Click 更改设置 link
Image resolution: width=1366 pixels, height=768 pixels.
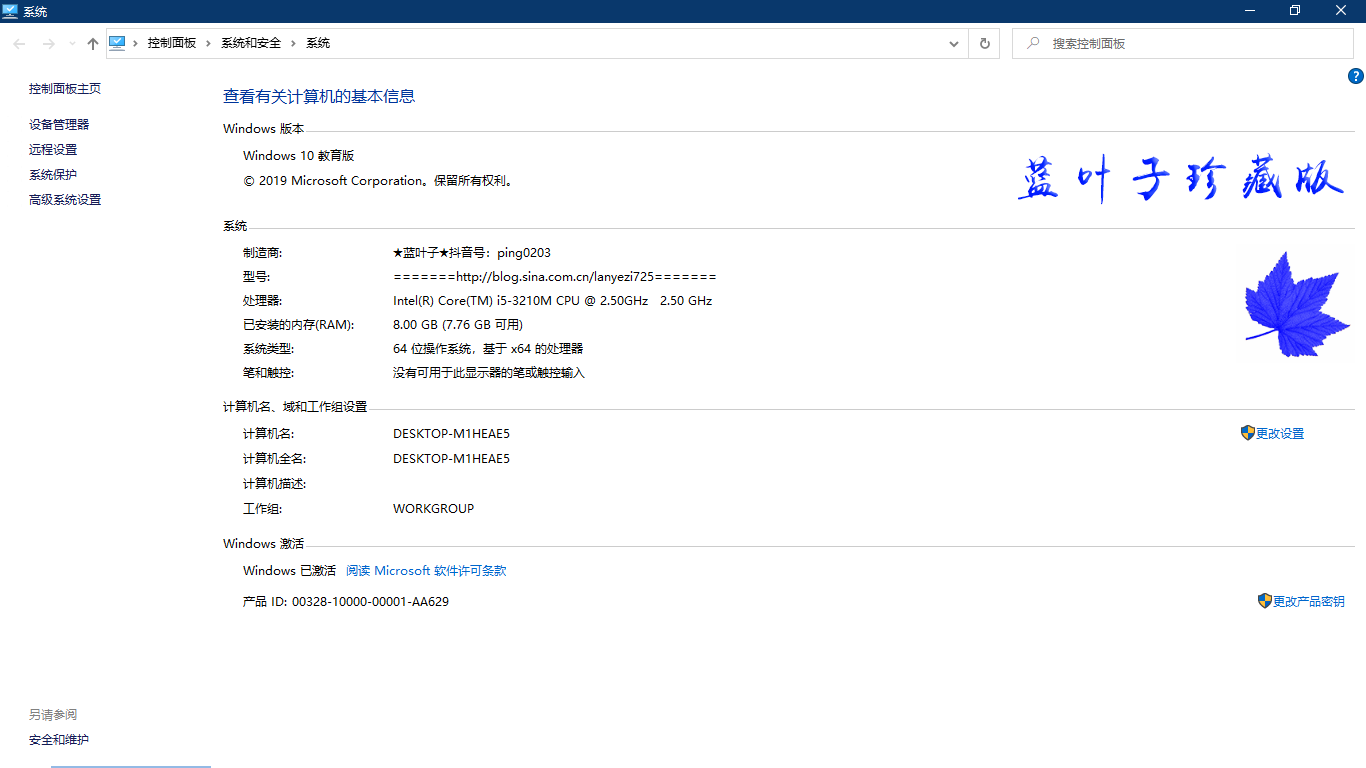pos(1280,434)
